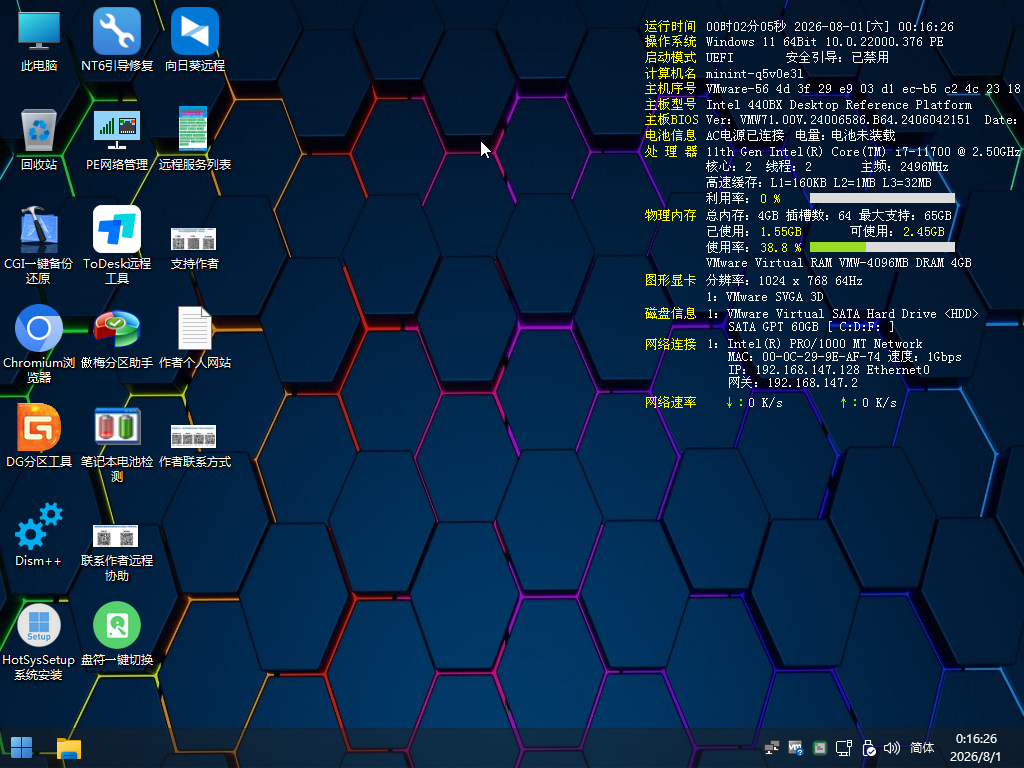Switch input method via 简体 indicator
This screenshot has height=768, width=1024.
(x=922, y=748)
